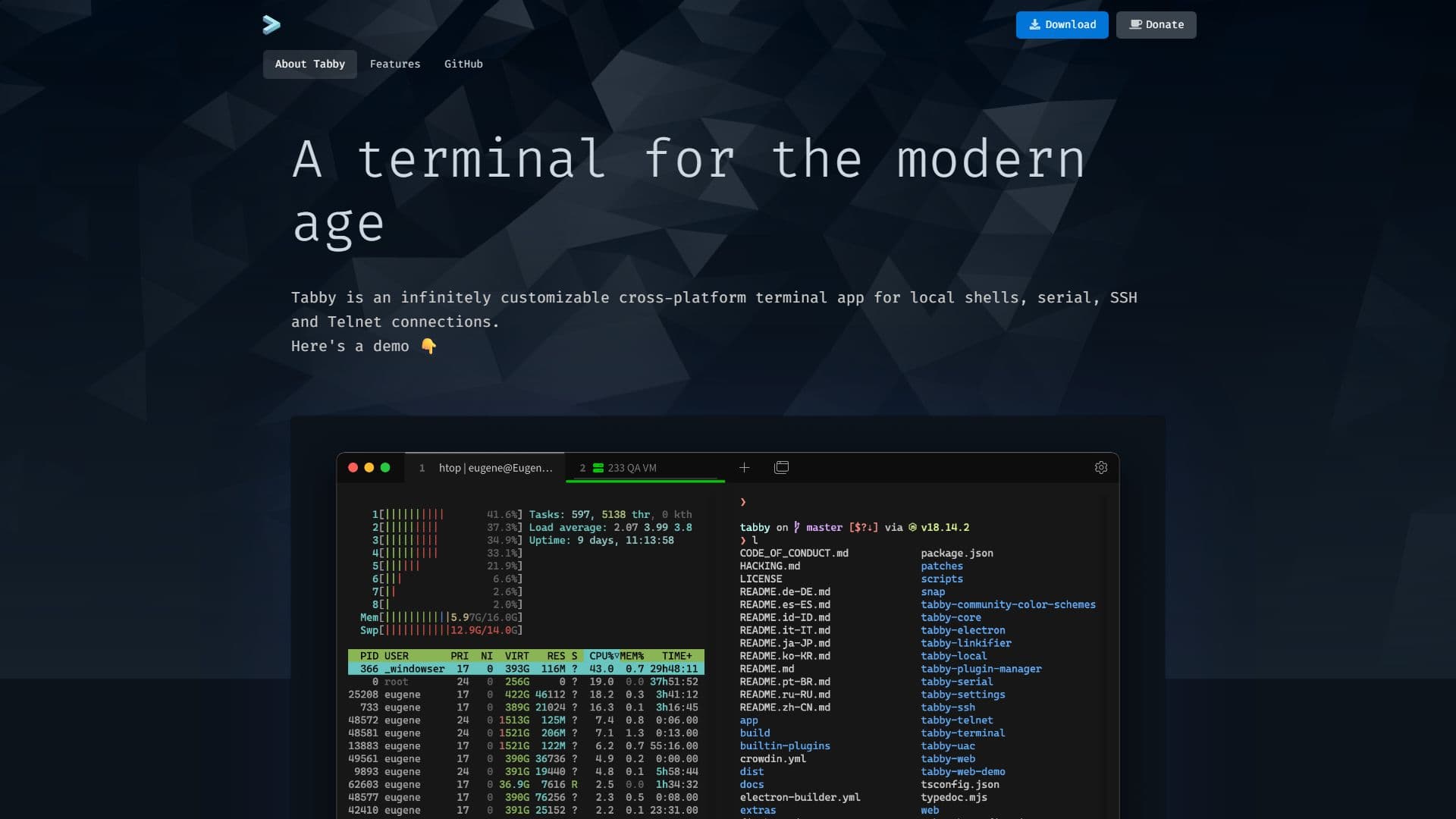The image size is (1456, 819).
Task: Click the v18.14.2 node version text
Action: tap(945, 527)
